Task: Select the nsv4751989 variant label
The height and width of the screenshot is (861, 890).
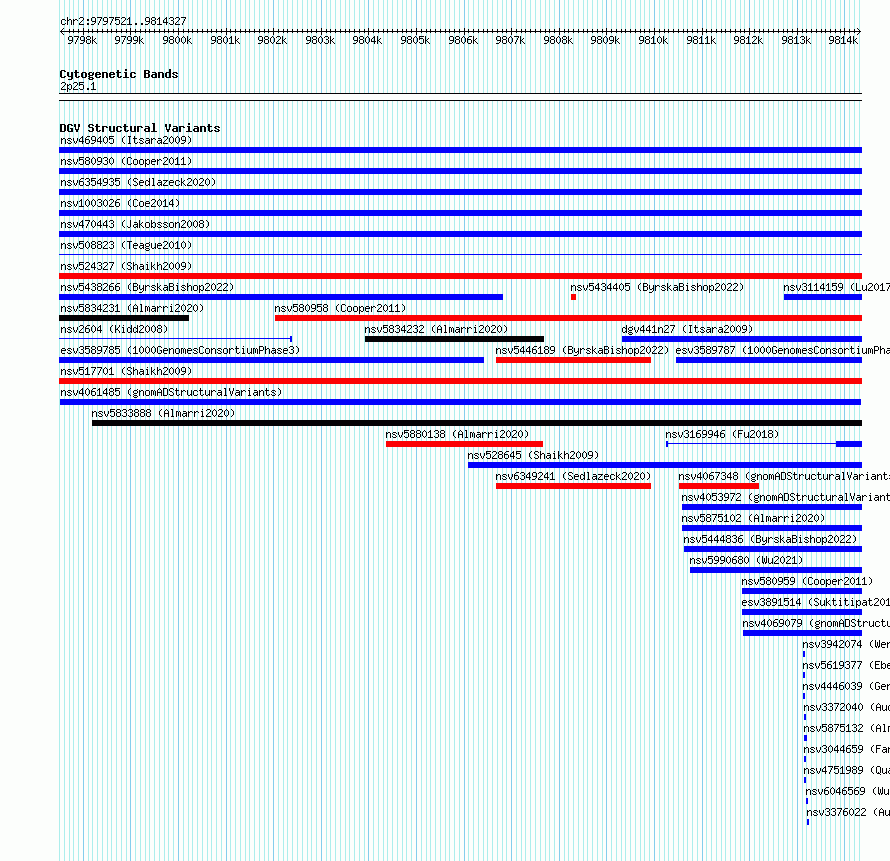Action: point(846,770)
